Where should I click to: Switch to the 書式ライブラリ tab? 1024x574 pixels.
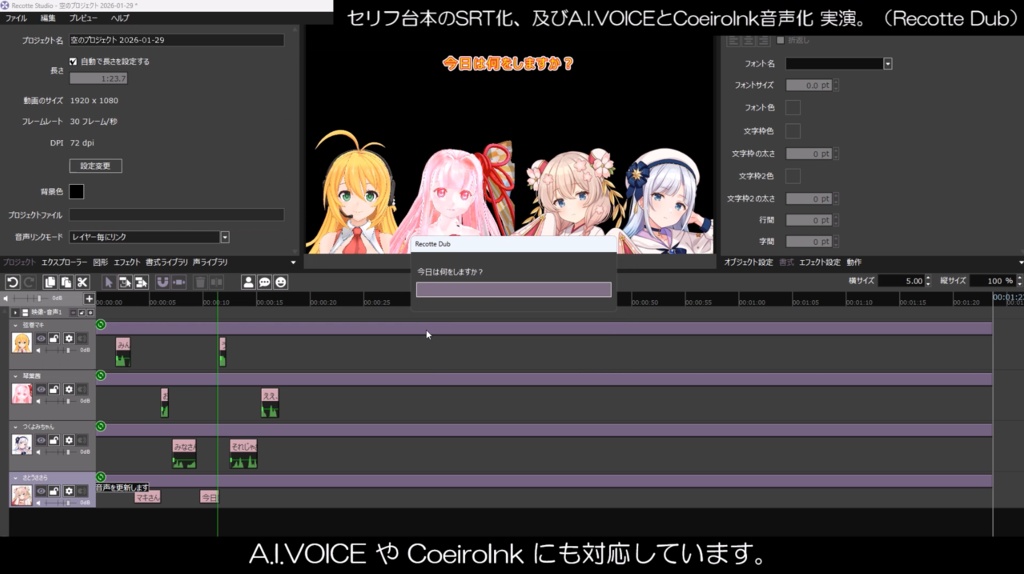167,263
